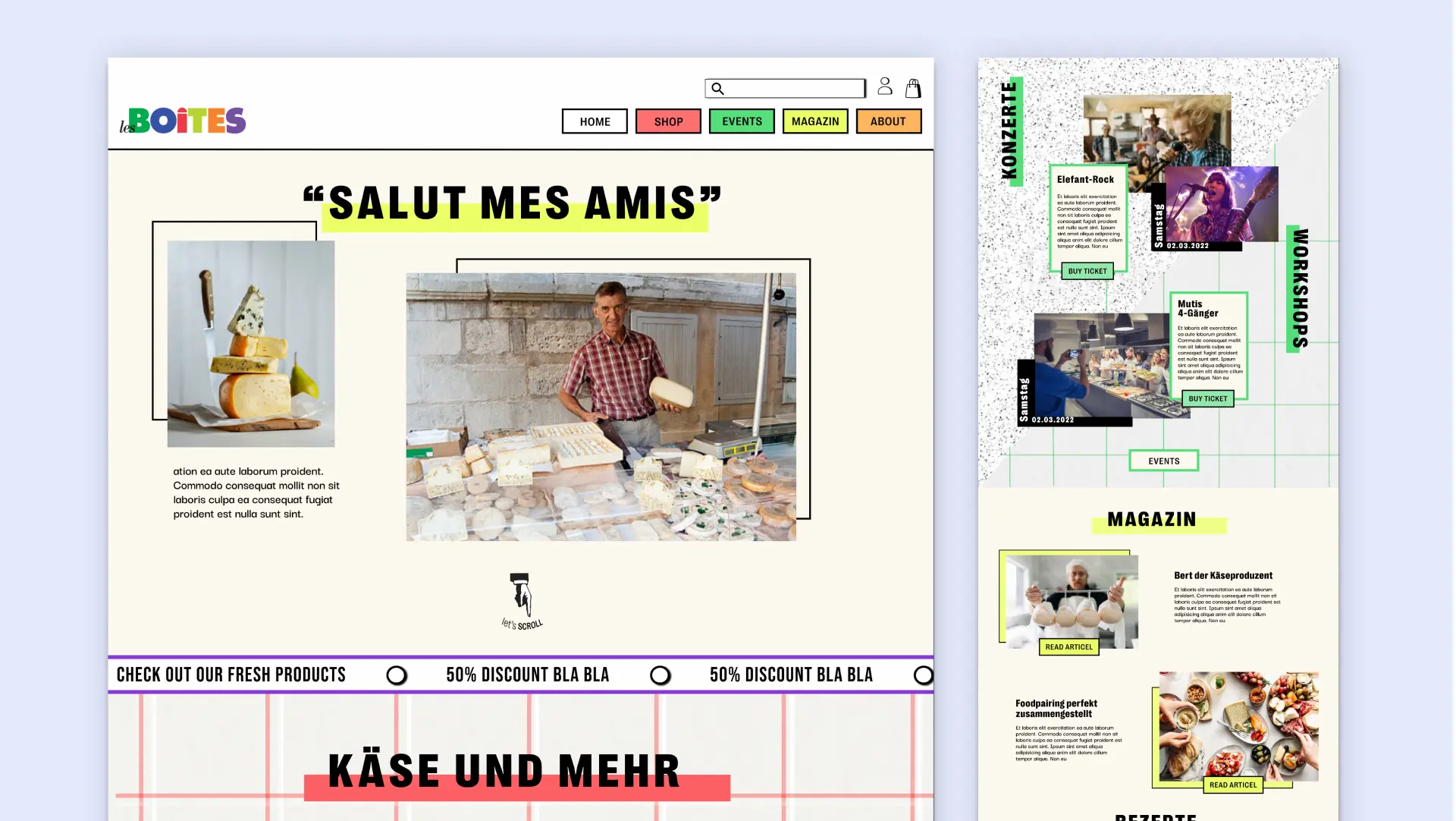Click READ ARTICEL for Bert der Käseproduzent
This screenshot has width=1456, height=821.
tap(1068, 647)
